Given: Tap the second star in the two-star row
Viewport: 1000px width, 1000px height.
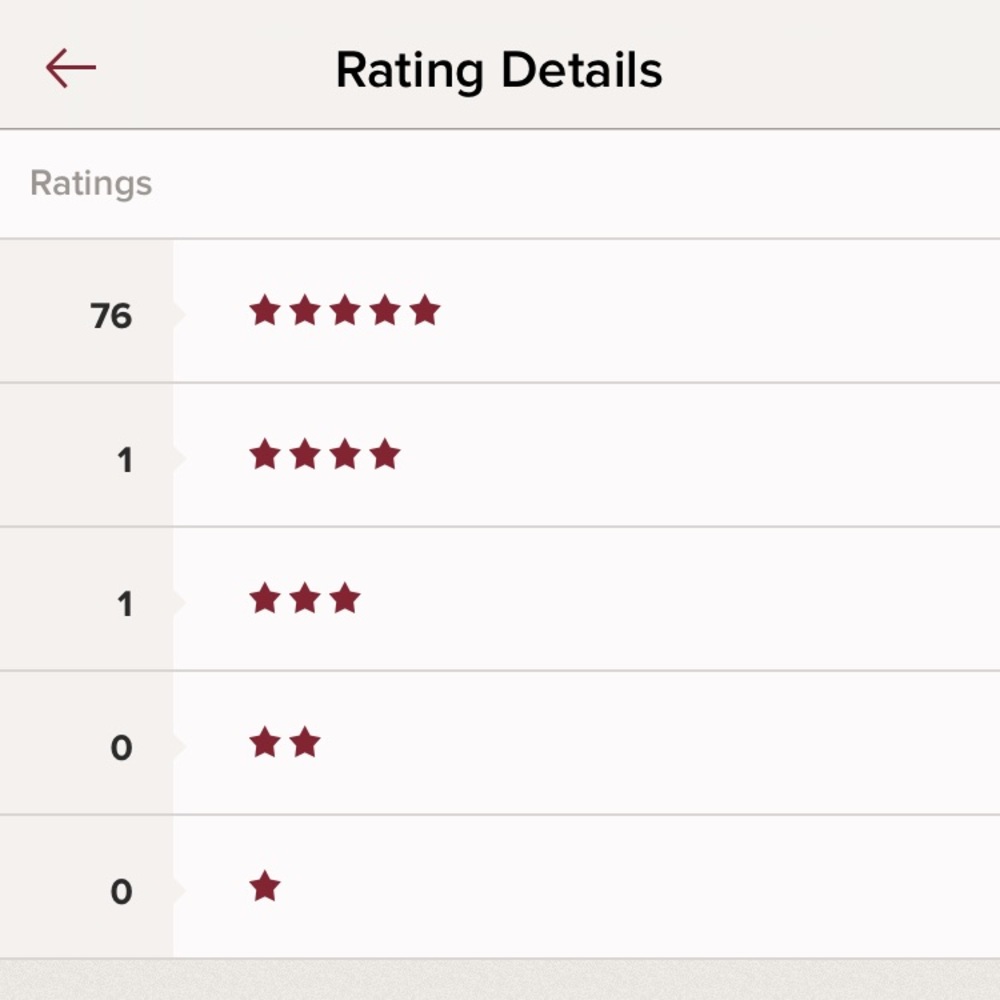Looking at the screenshot, I should click(304, 743).
